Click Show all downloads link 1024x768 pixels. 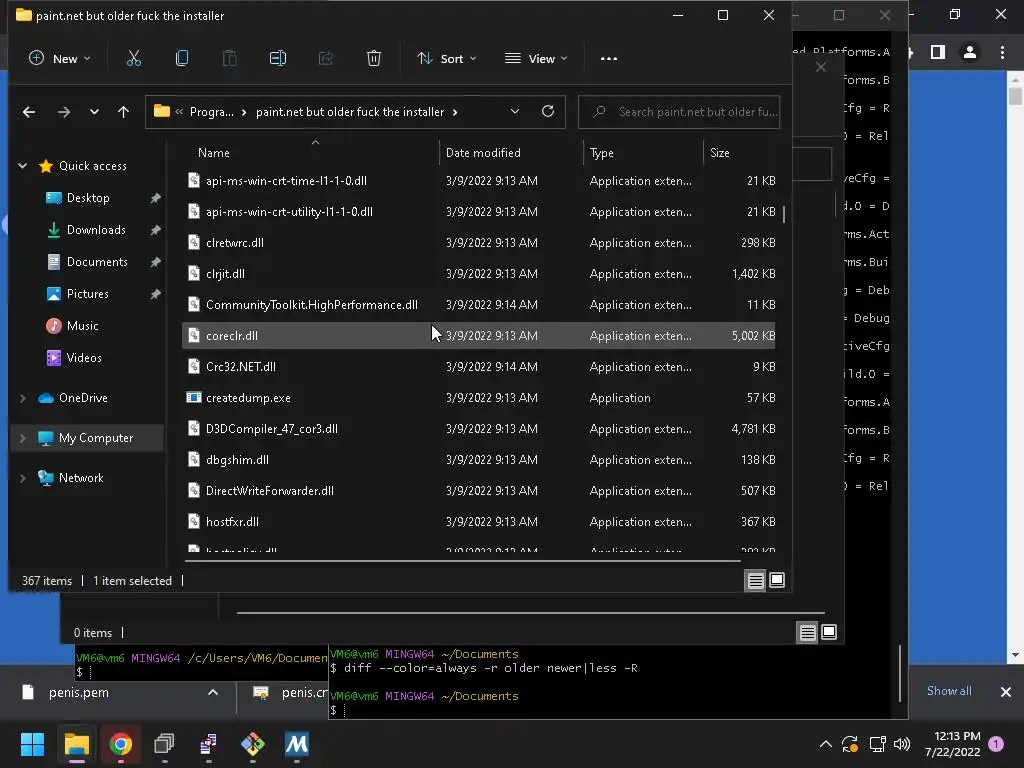point(949,691)
